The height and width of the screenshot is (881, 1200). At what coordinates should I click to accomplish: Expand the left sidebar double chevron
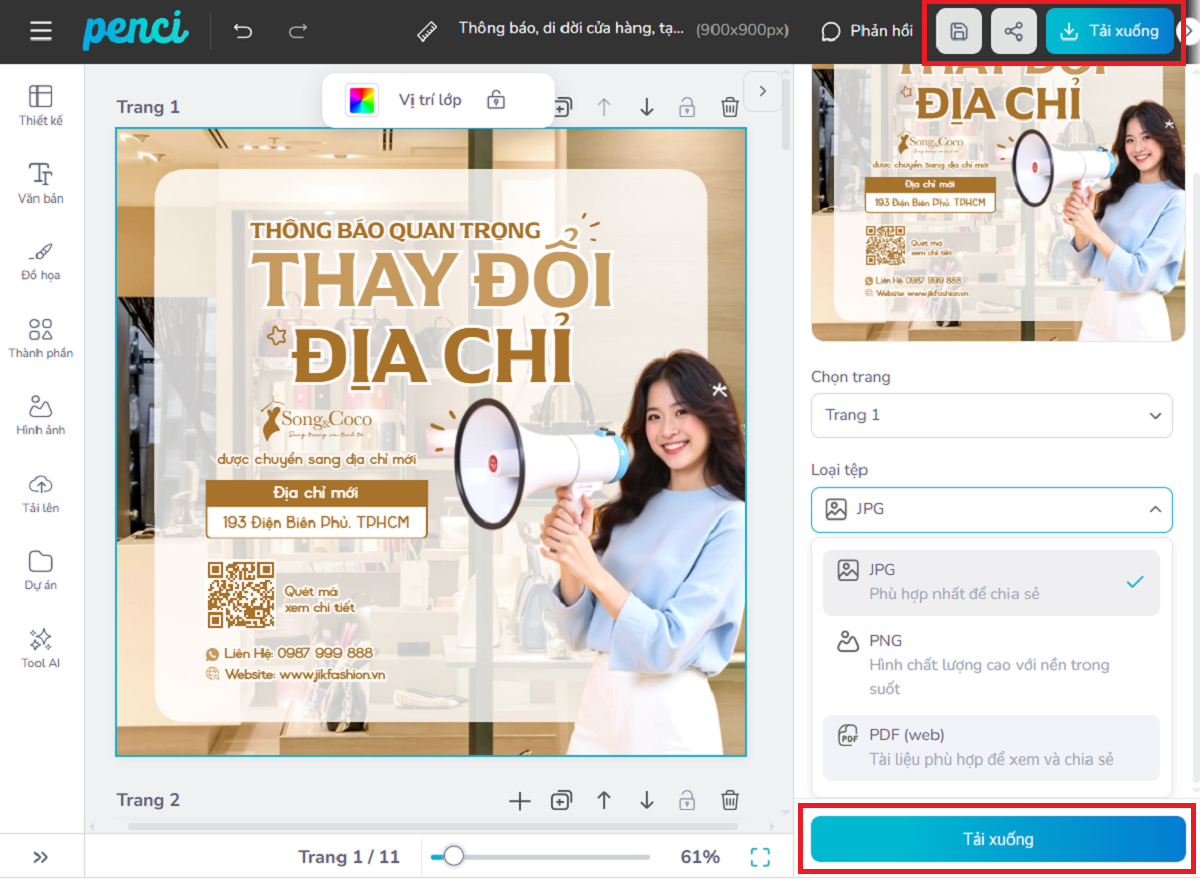(41, 857)
